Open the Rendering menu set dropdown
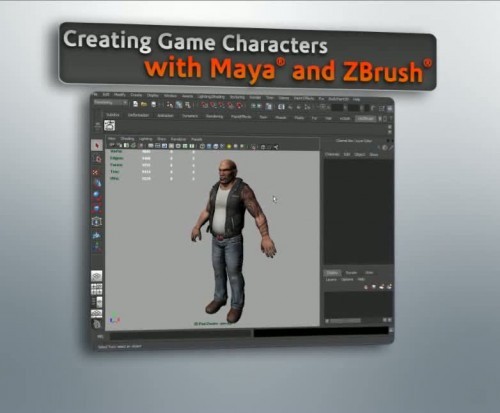The image size is (500, 413). pyautogui.click(x=111, y=103)
